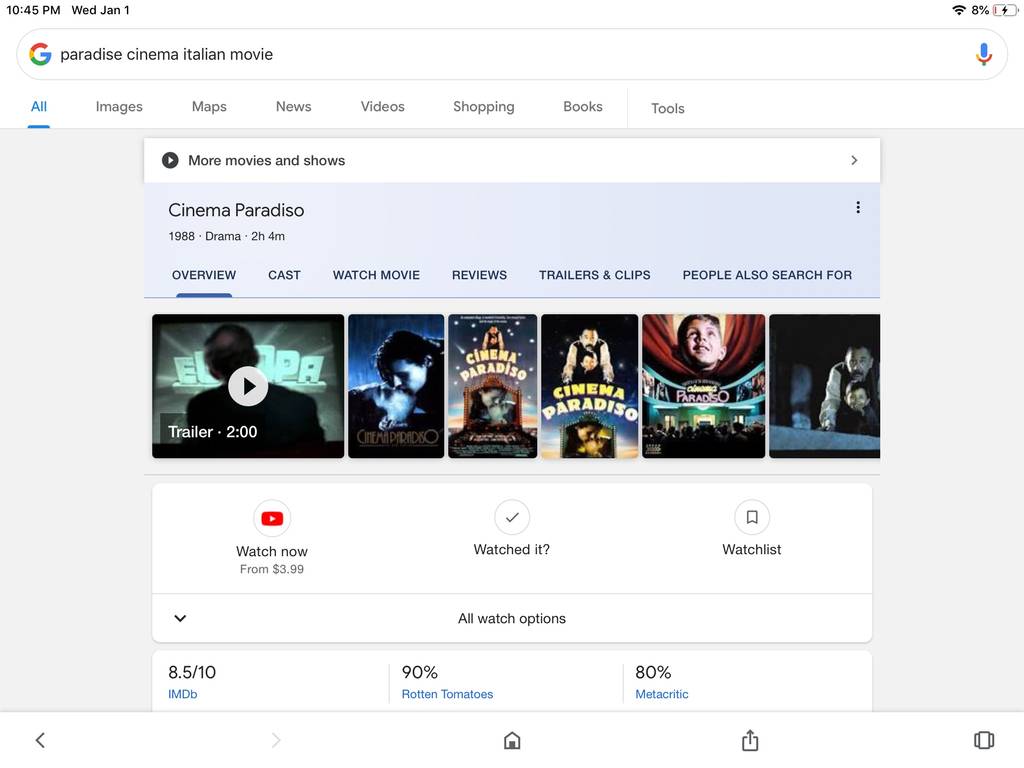Image resolution: width=1024 pixels, height=768 pixels.
Task: Click the 80% rating value
Action: click(653, 672)
